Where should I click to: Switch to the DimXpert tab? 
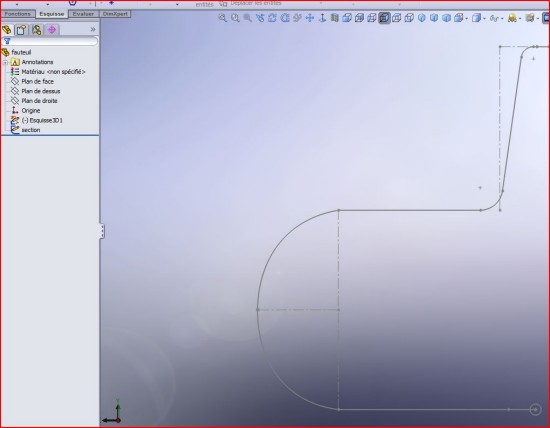click(115, 14)
